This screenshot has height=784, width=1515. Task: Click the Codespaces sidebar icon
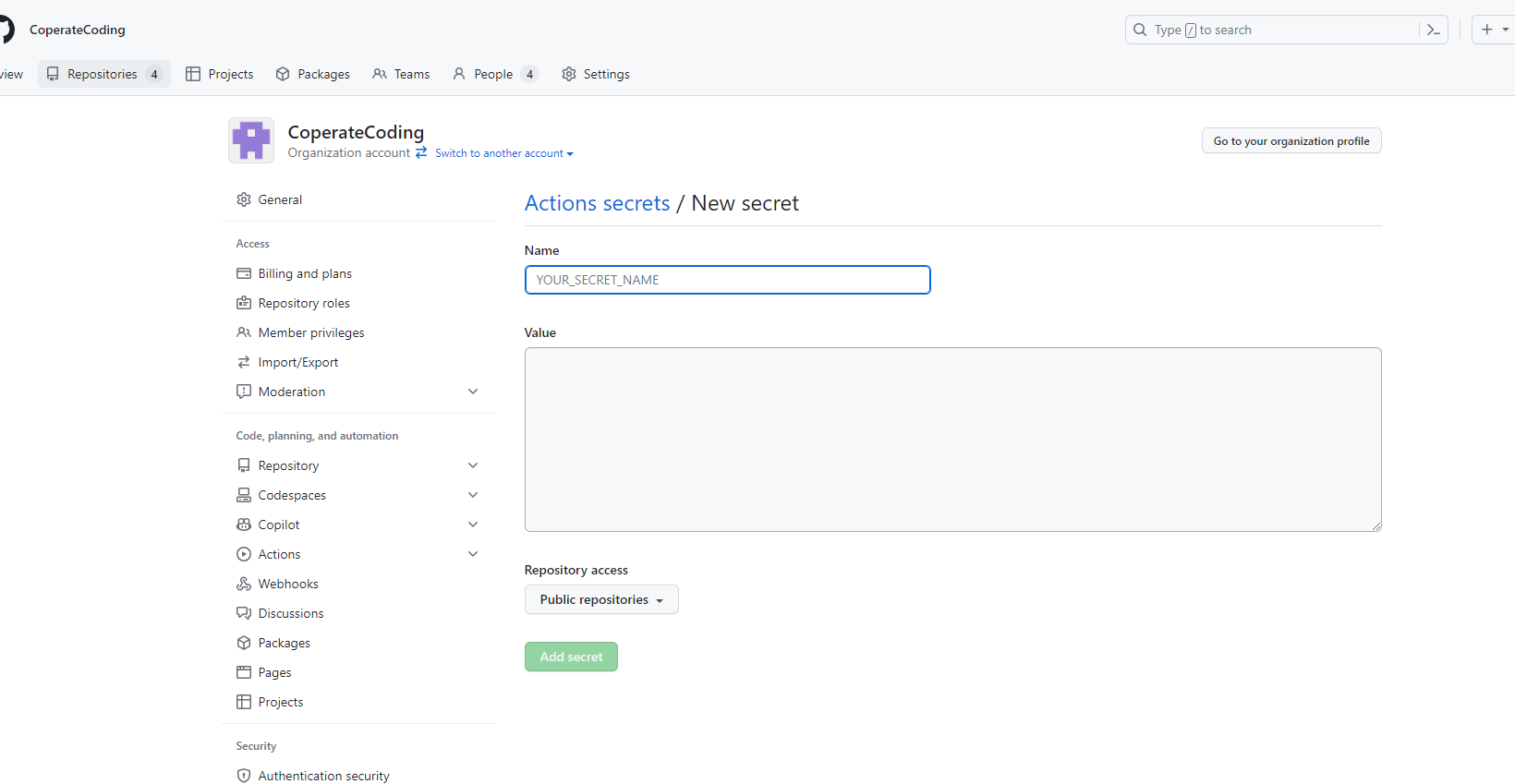click(x=244, y=495)
